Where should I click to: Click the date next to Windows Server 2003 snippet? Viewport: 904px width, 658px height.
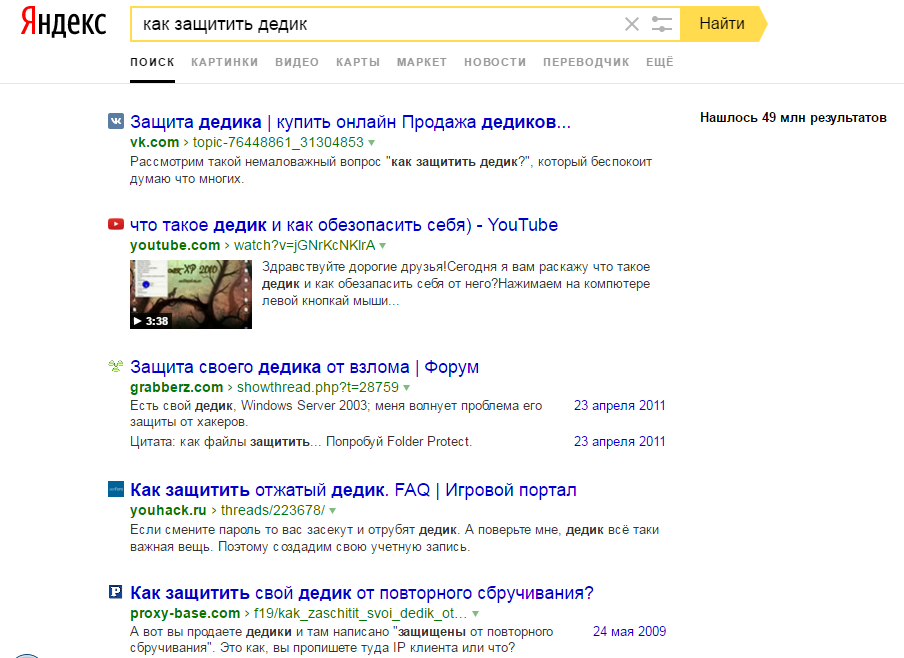[x=619, y=405]
